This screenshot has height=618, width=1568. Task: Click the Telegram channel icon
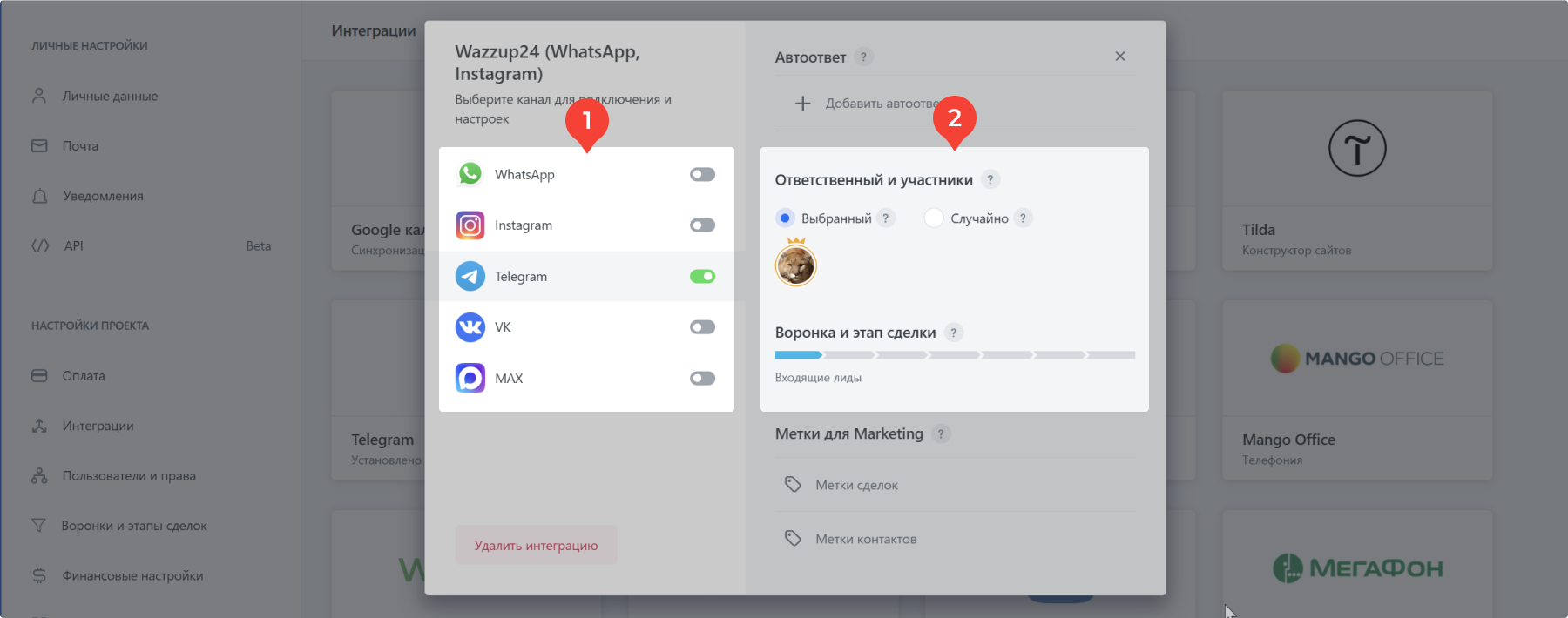click(470, 277)
